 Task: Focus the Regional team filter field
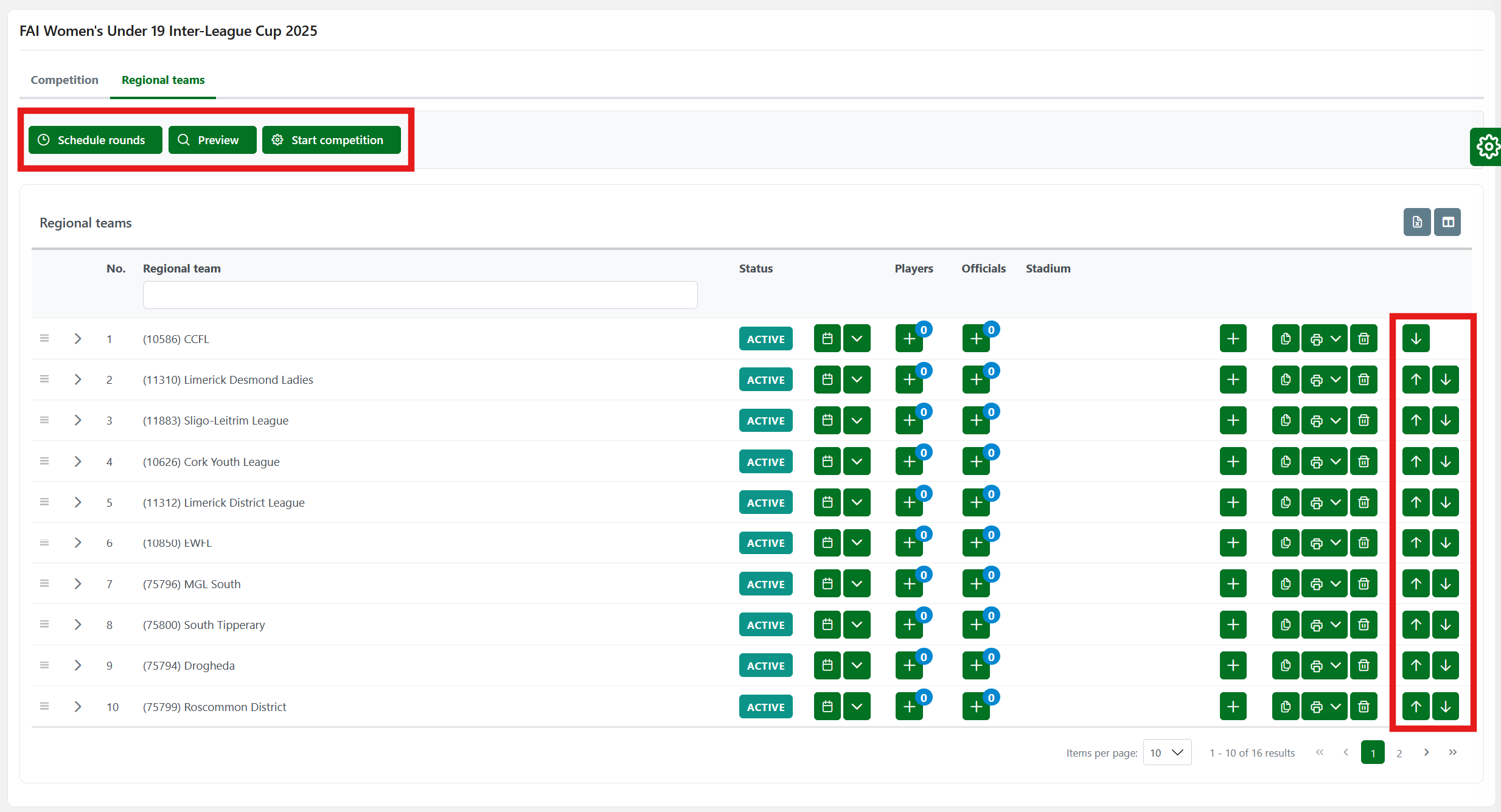tap(420, 295)
